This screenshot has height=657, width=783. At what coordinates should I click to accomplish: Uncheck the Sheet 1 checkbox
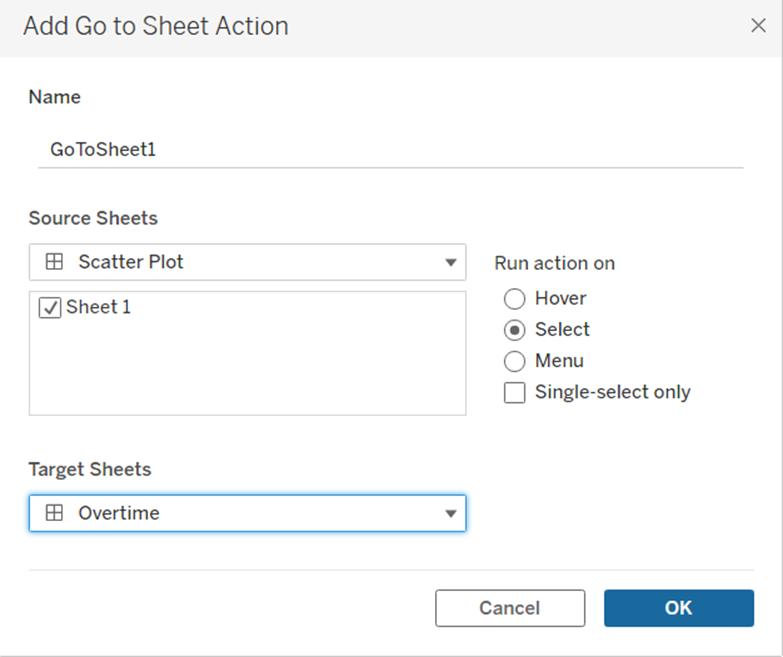[x=49, y=308]
